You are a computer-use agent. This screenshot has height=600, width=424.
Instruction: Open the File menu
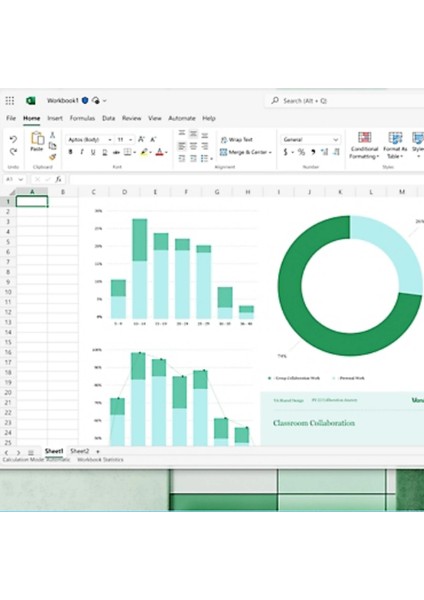click(x=11, y=118)
